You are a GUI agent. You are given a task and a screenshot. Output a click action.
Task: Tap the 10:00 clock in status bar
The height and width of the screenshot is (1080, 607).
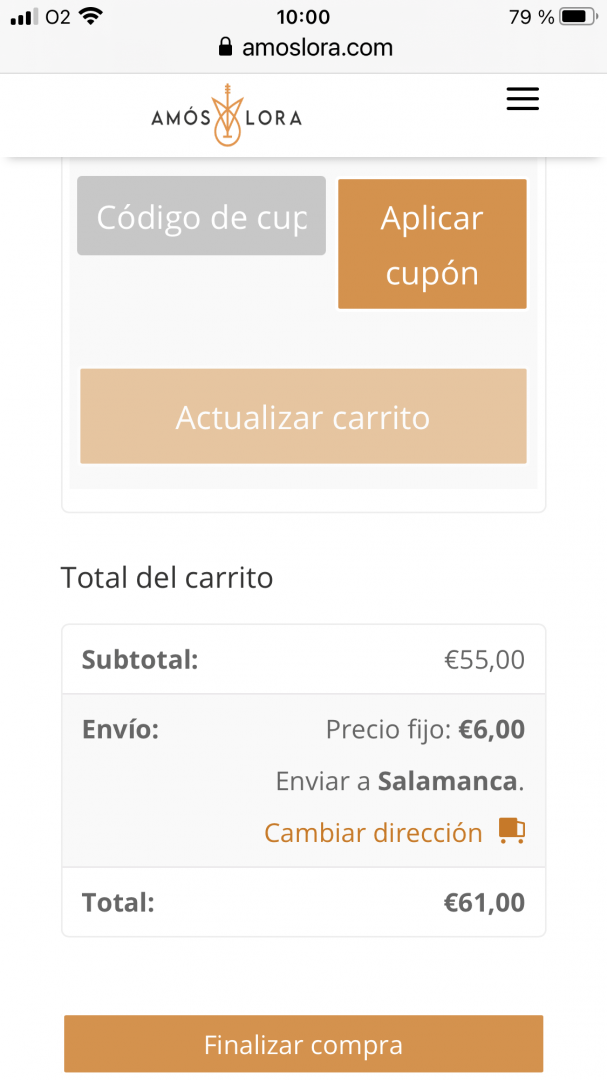coord(303,17)
